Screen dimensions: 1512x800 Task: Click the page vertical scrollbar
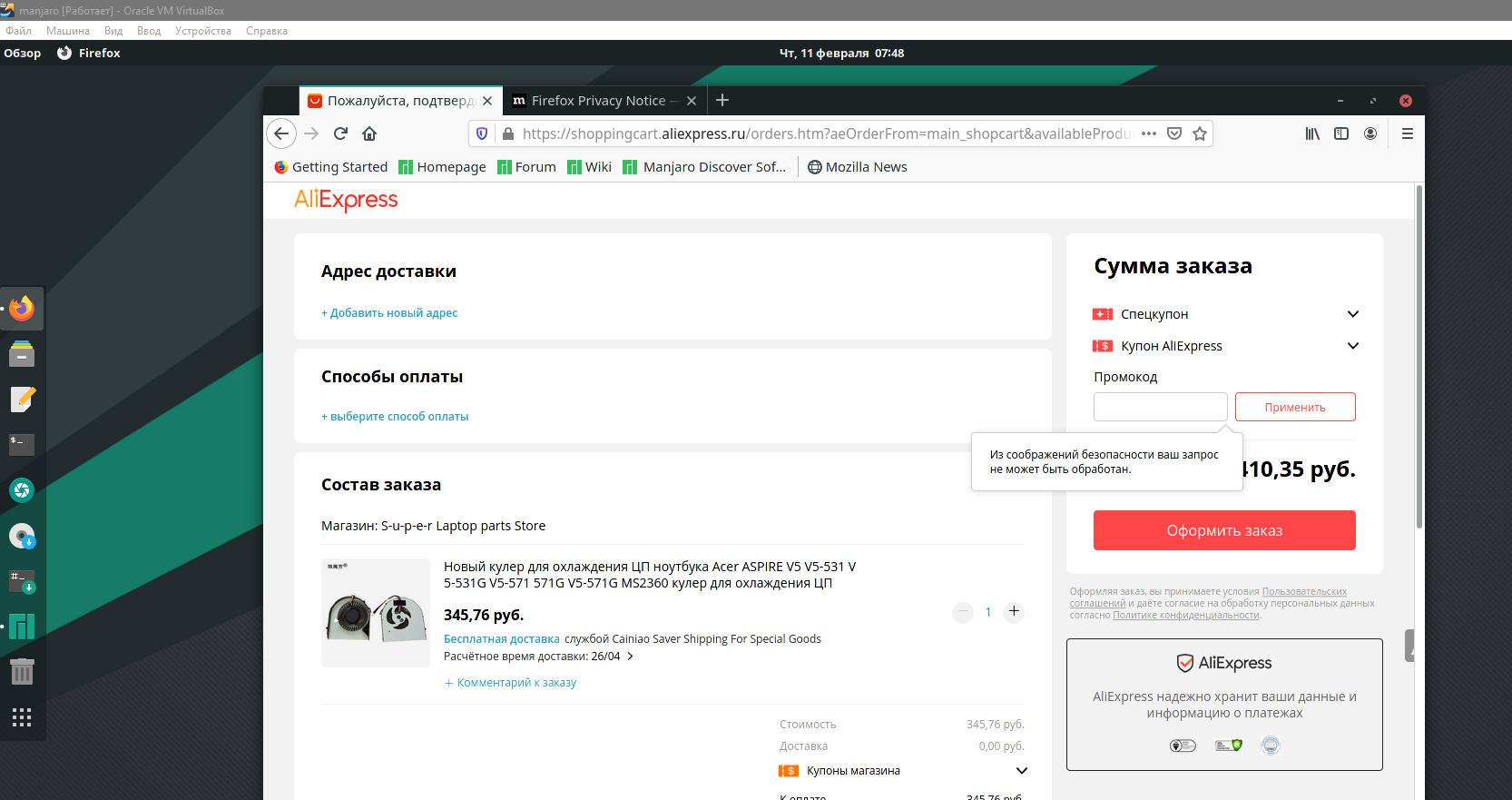tap(1419, 356)
